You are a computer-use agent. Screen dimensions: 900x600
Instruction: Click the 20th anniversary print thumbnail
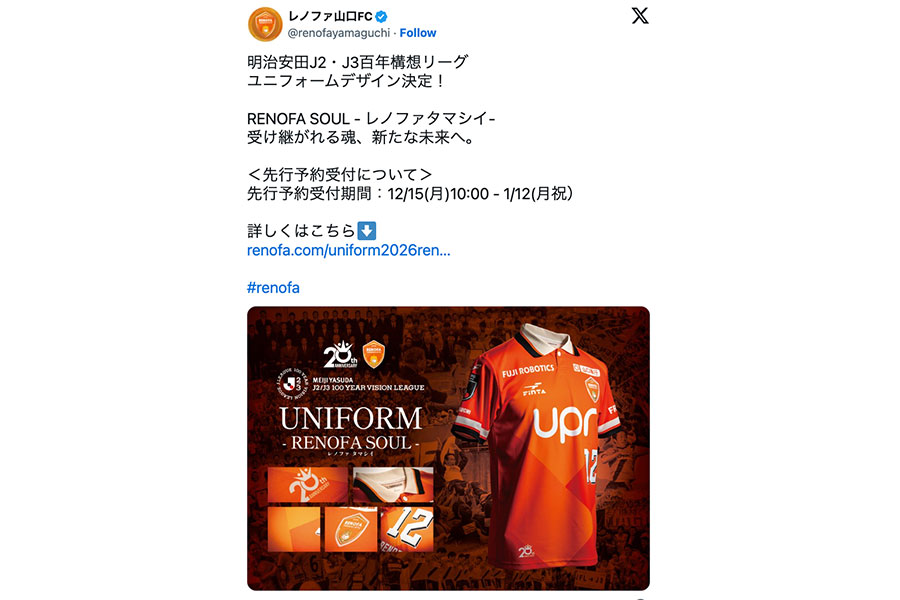[308, 485]
